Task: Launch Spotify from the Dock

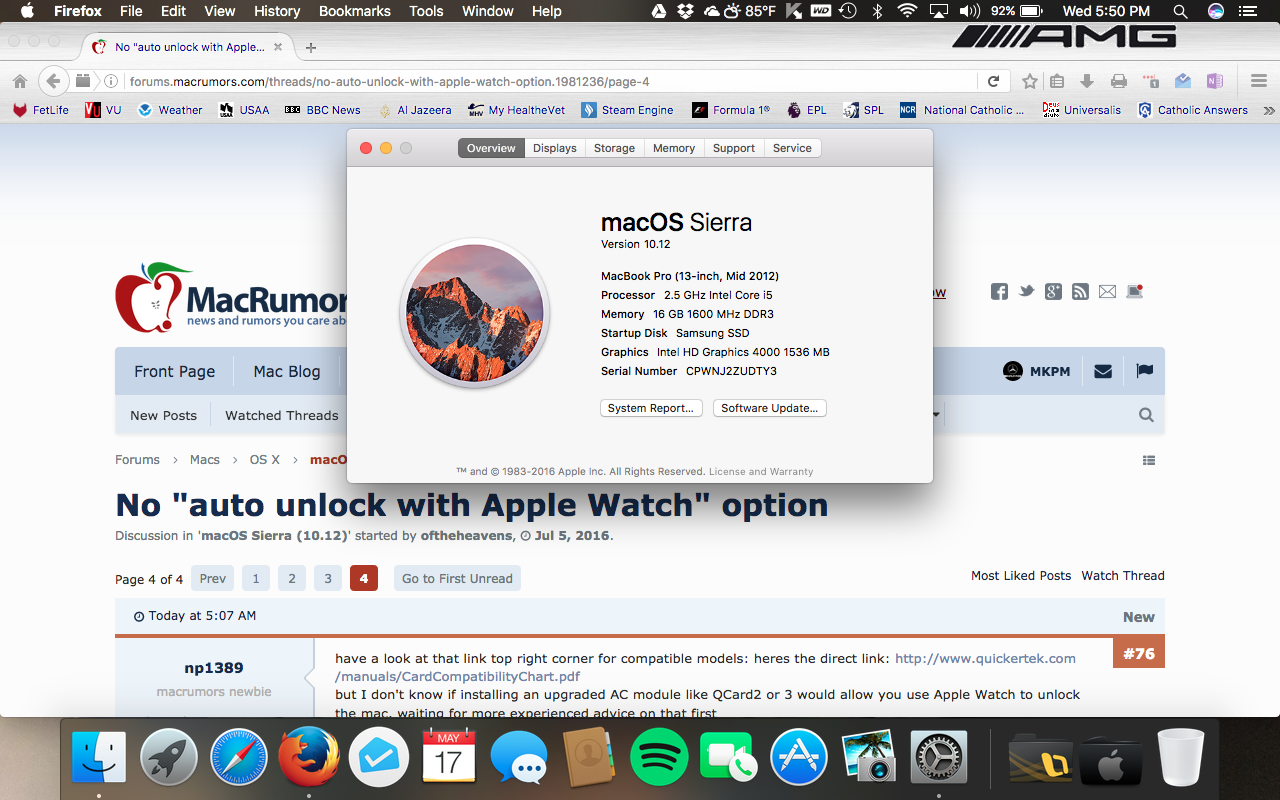Action: 659,756
